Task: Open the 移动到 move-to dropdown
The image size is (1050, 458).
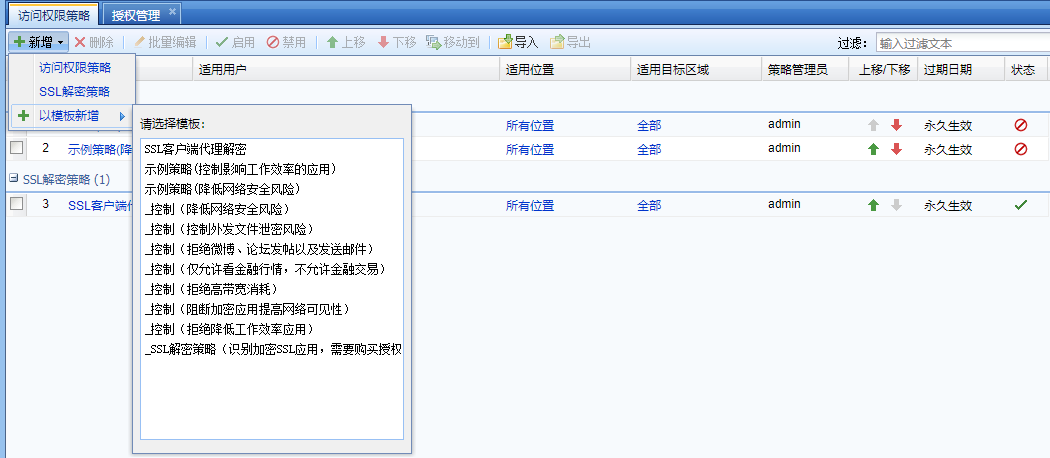Action: [452, 42]
